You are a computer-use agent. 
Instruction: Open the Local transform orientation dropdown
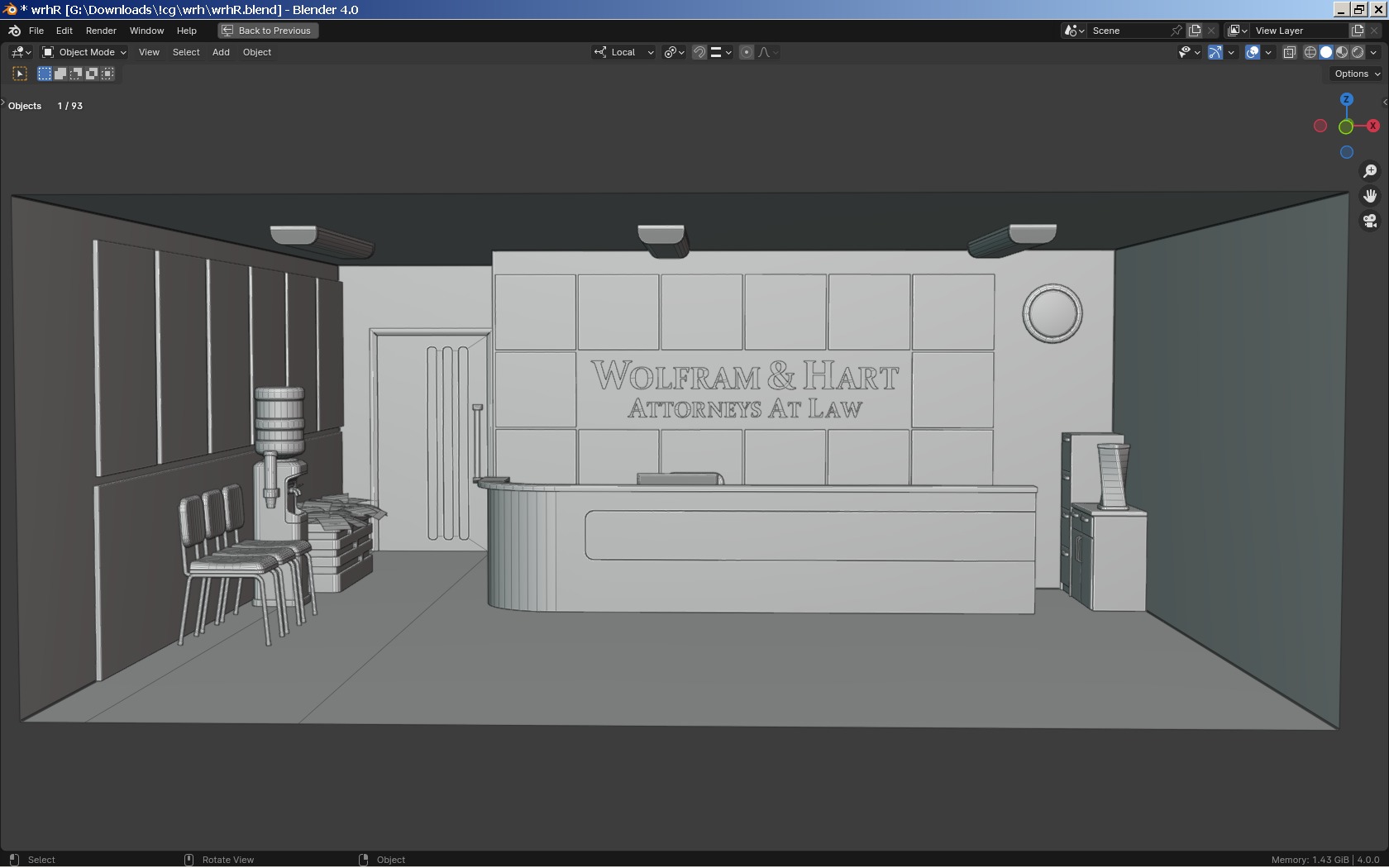tap(623, 52)
